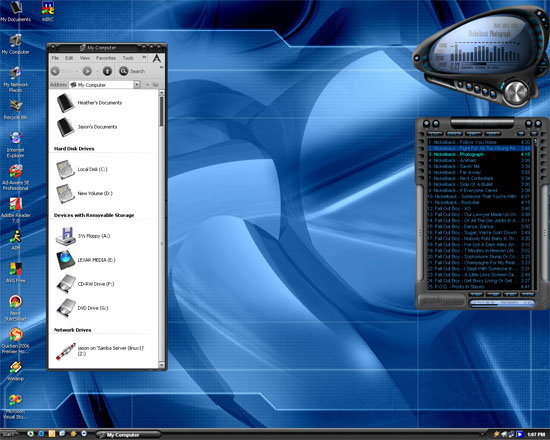Viewport: 550px width, 440px height.
Task: Select the LEXAR MEDIA (E:) drive
Action: pyautogui.click(x=86, y=260)
